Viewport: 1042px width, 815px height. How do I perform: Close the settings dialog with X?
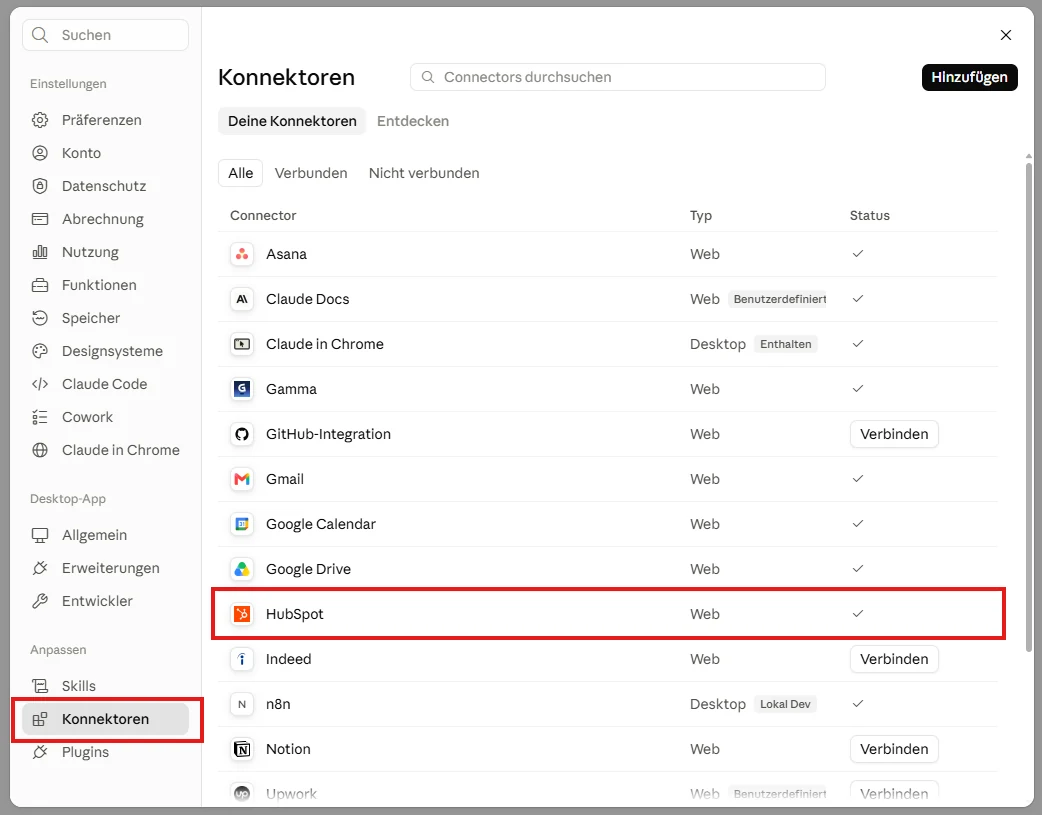point(1005,35)
